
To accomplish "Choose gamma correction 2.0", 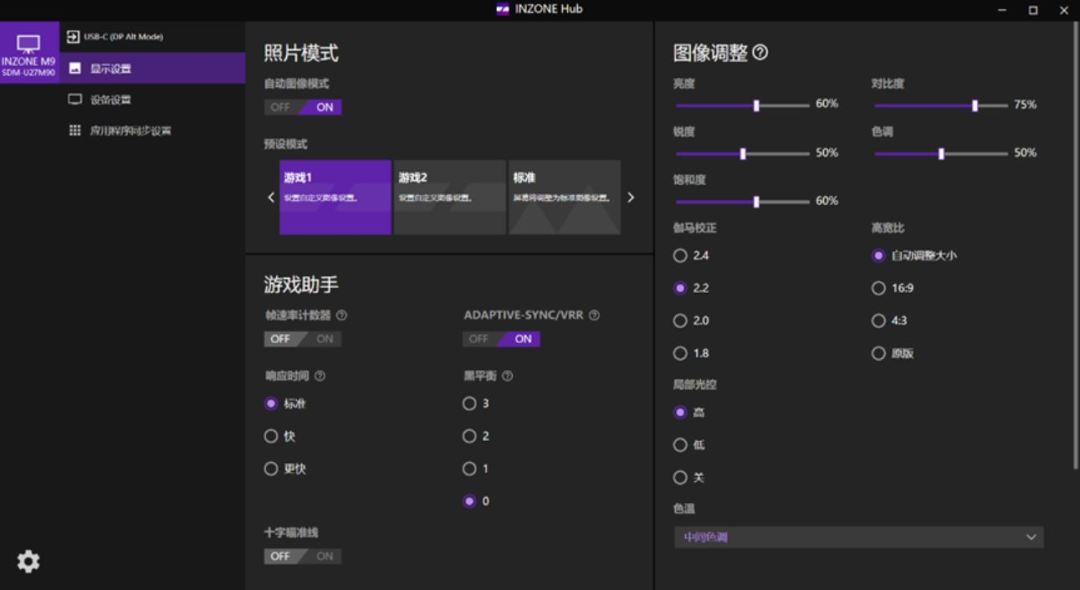I will point(680,321).
